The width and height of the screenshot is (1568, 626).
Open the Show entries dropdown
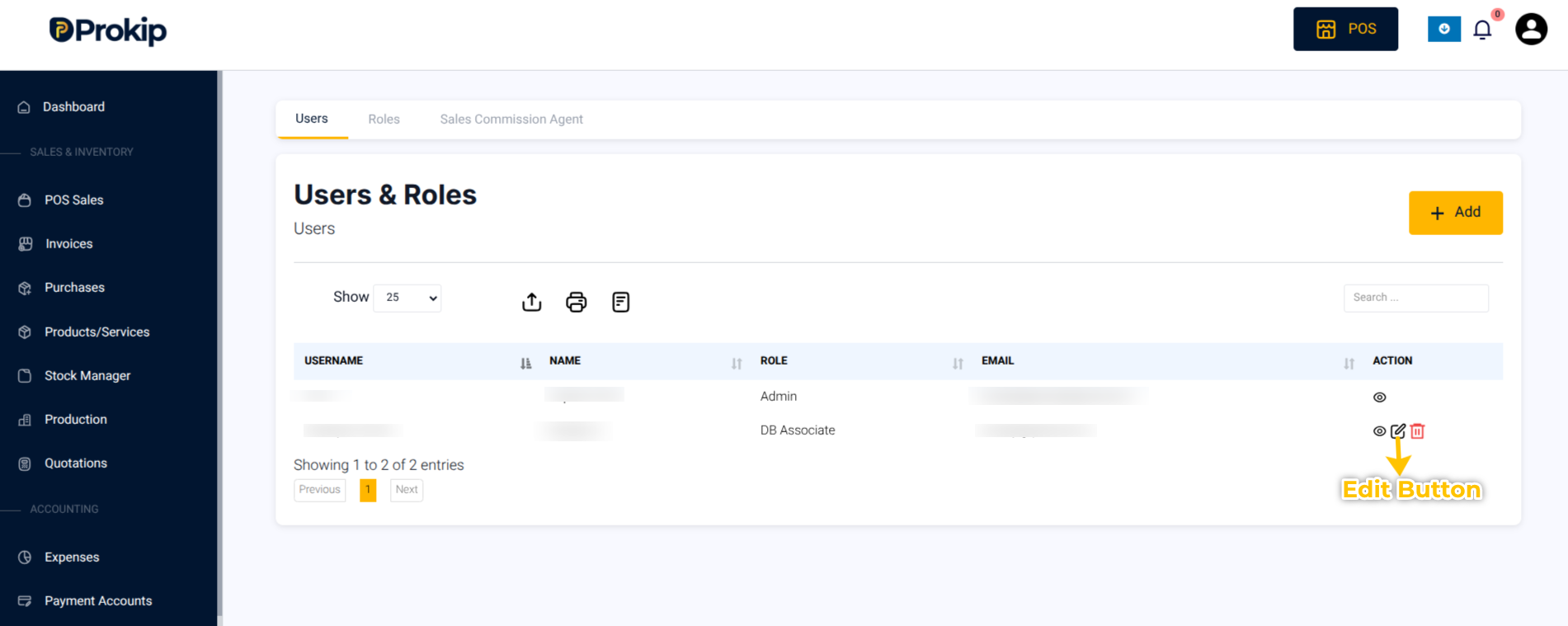(x=407, y=298)
